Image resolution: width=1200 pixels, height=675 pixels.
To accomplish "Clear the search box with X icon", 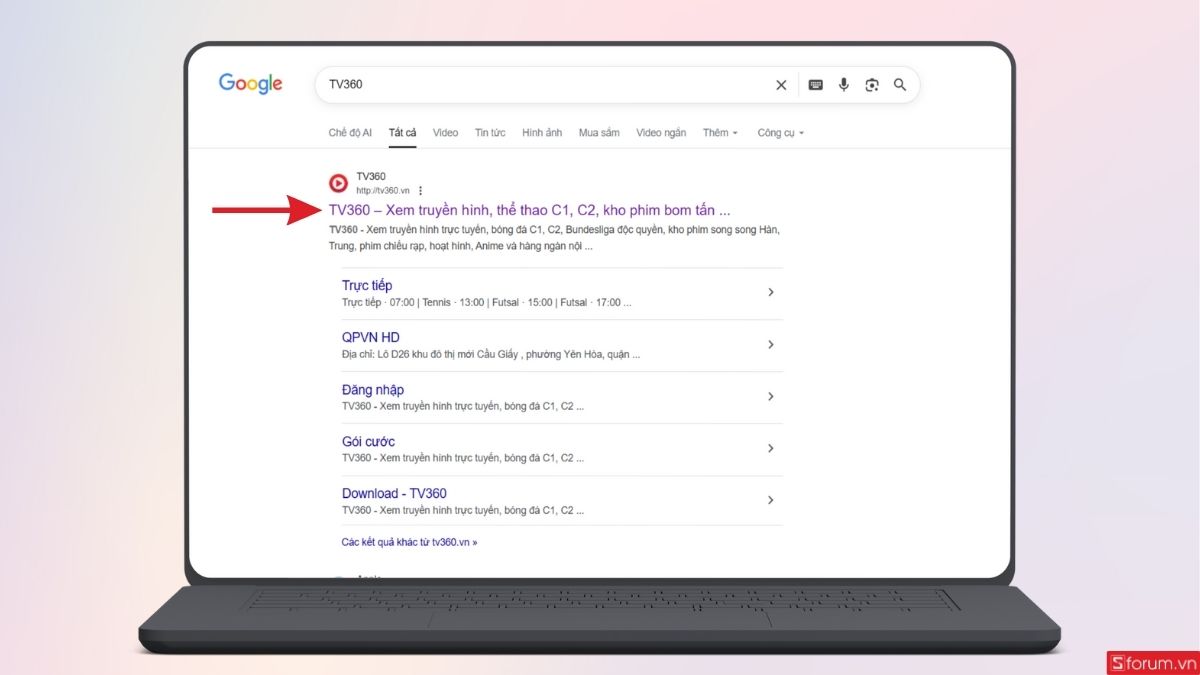I will point(781,85).
